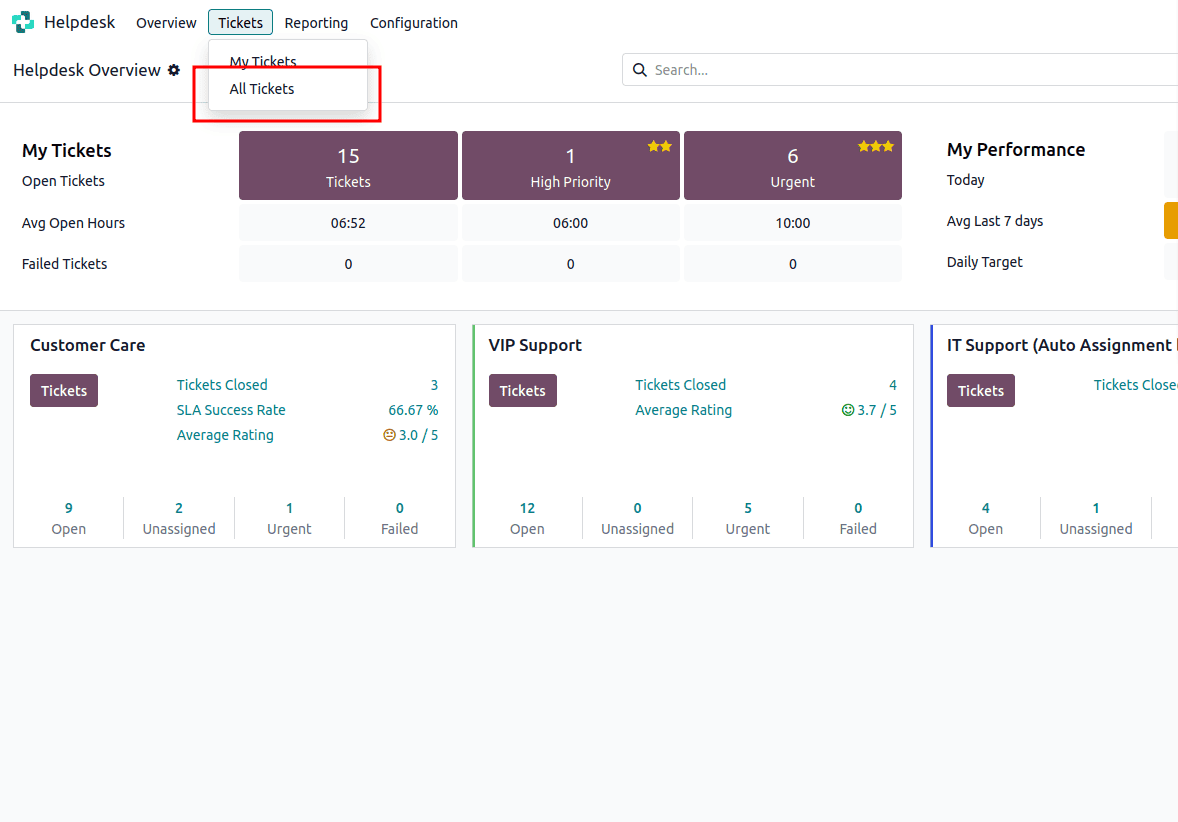The image size is (1178, 822).
Task: Click the two-star priority icon on High Priority card
Action: point(659,145)
